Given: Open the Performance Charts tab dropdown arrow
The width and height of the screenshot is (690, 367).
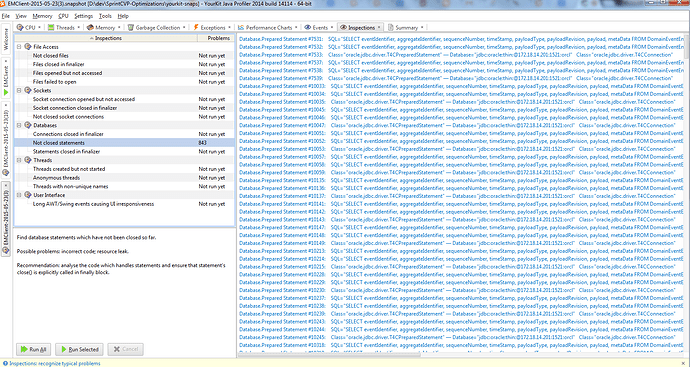Looking at the screenshot, I should tap(296, 27).
